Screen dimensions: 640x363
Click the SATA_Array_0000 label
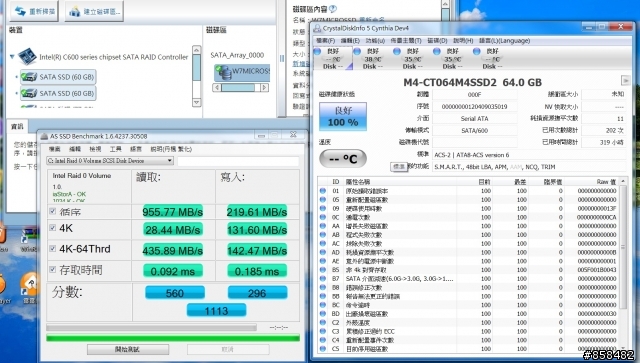point(237,55)
